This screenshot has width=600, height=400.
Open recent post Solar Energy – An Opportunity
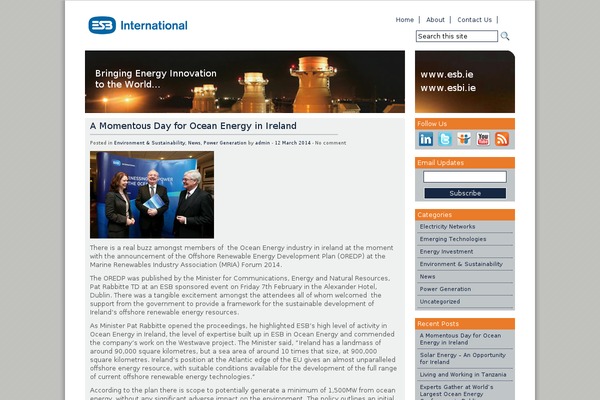462,358
